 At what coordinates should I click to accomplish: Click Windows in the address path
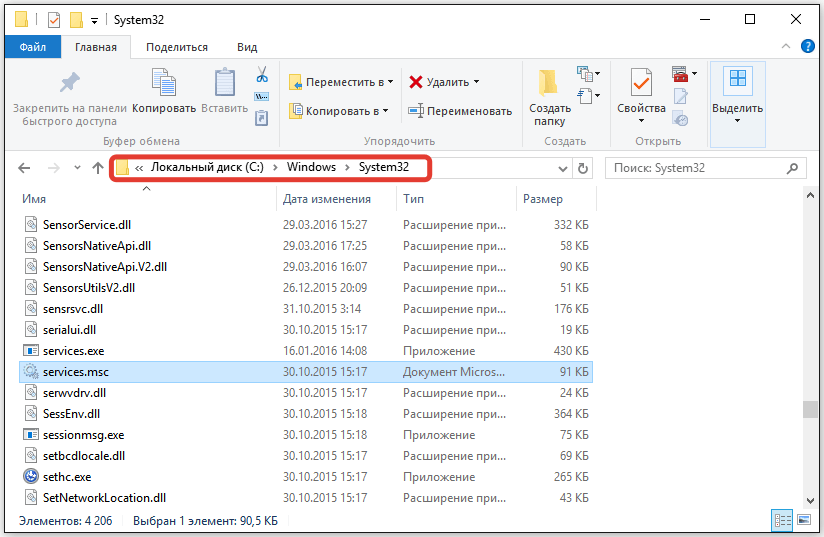coord(311,167)
